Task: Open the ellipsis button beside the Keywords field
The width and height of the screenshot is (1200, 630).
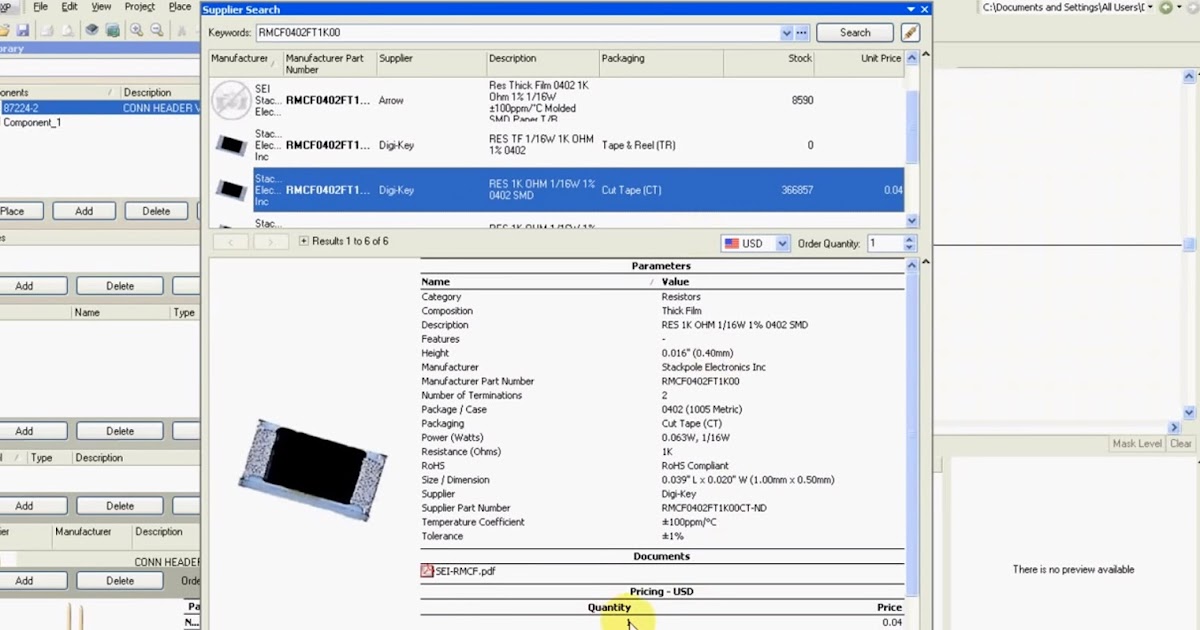Action: pos(801,33)
